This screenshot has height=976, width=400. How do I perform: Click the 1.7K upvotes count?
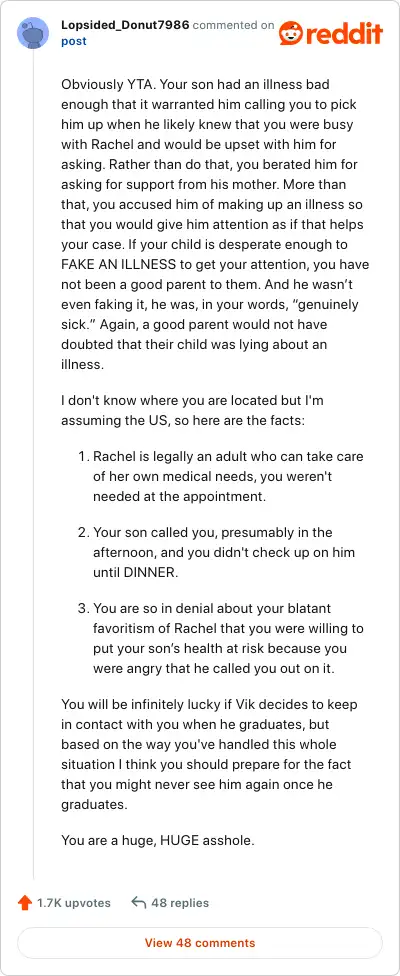click(73, 903)
